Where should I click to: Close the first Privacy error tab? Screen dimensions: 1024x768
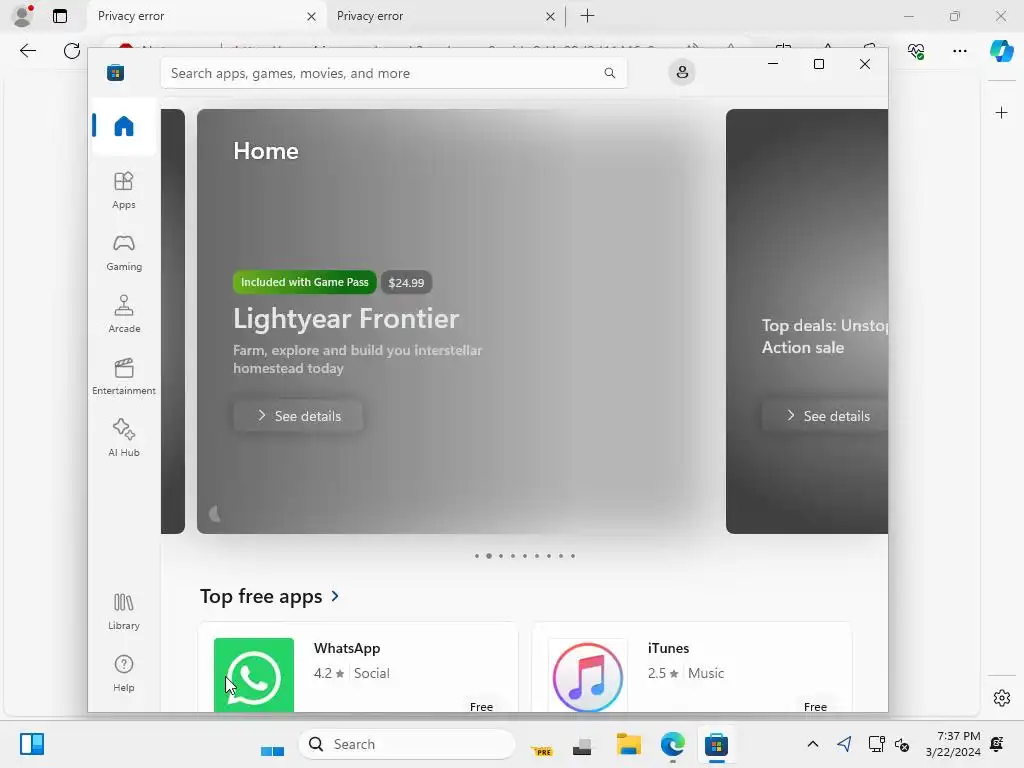tap(312, 16)
